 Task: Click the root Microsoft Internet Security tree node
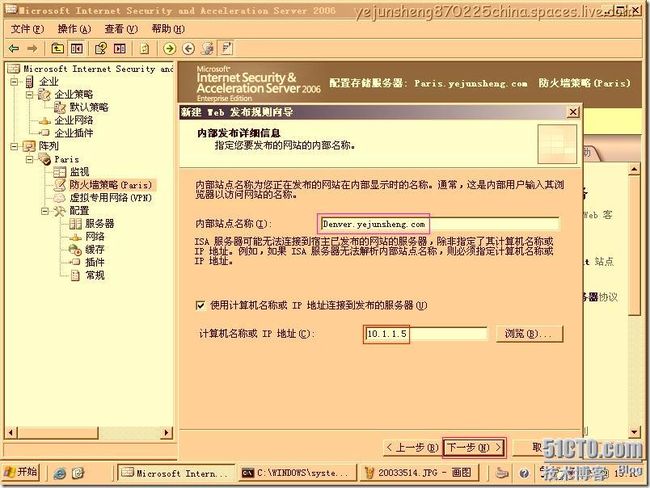(98, 69)
